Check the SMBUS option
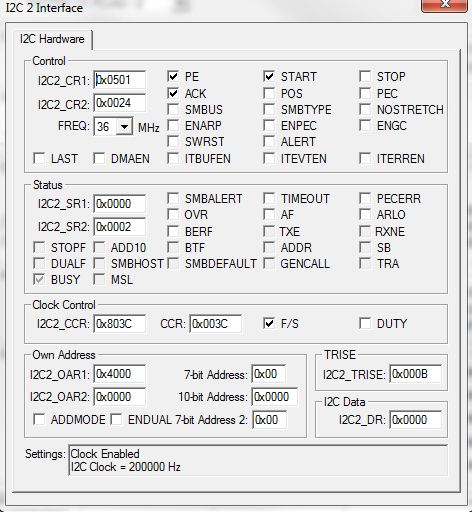The width and height of the screenshot is (472, 512). (173, 109)
